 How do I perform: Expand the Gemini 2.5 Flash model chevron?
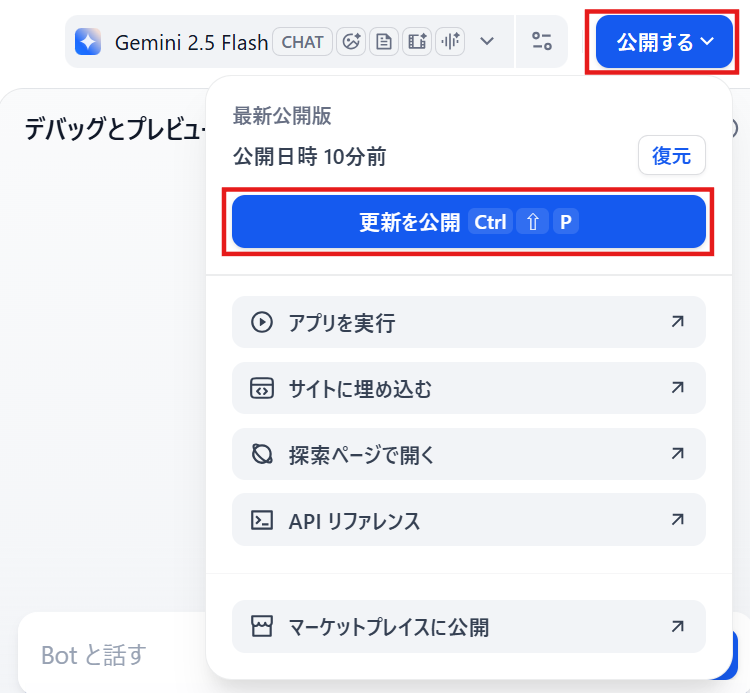point(487,42)
